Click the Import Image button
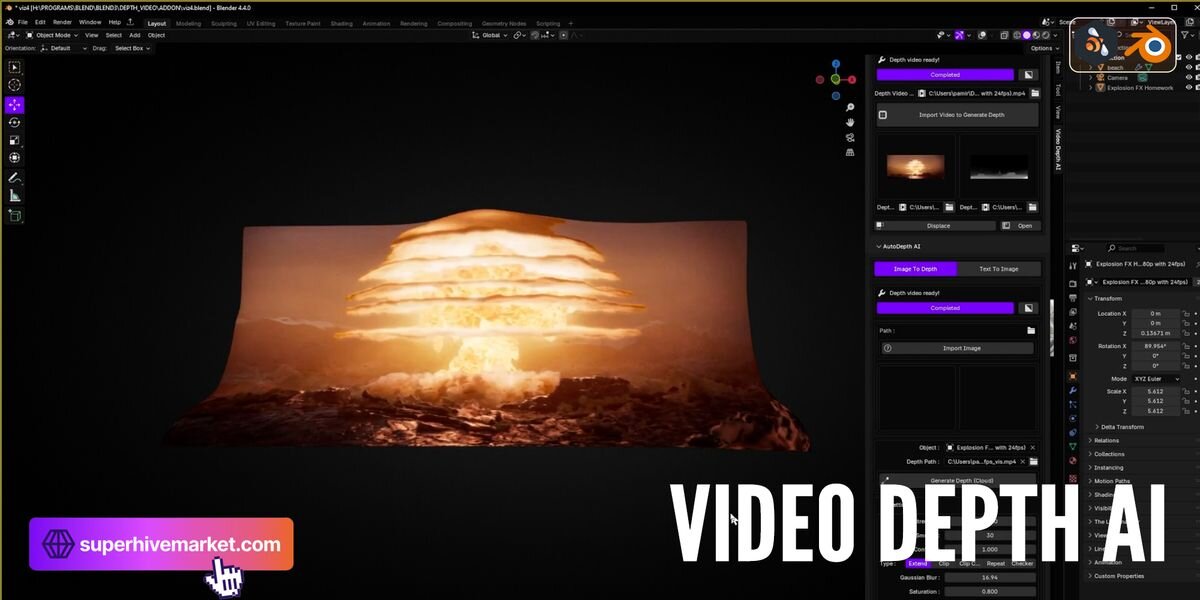The height and width of the screenshot is (600, 1200). pos(957,348)
